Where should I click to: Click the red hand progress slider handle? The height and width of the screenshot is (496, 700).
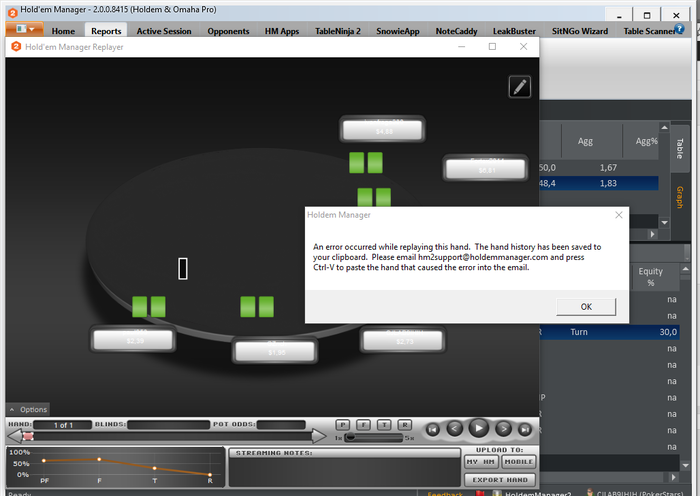click(x=28, y=436)
